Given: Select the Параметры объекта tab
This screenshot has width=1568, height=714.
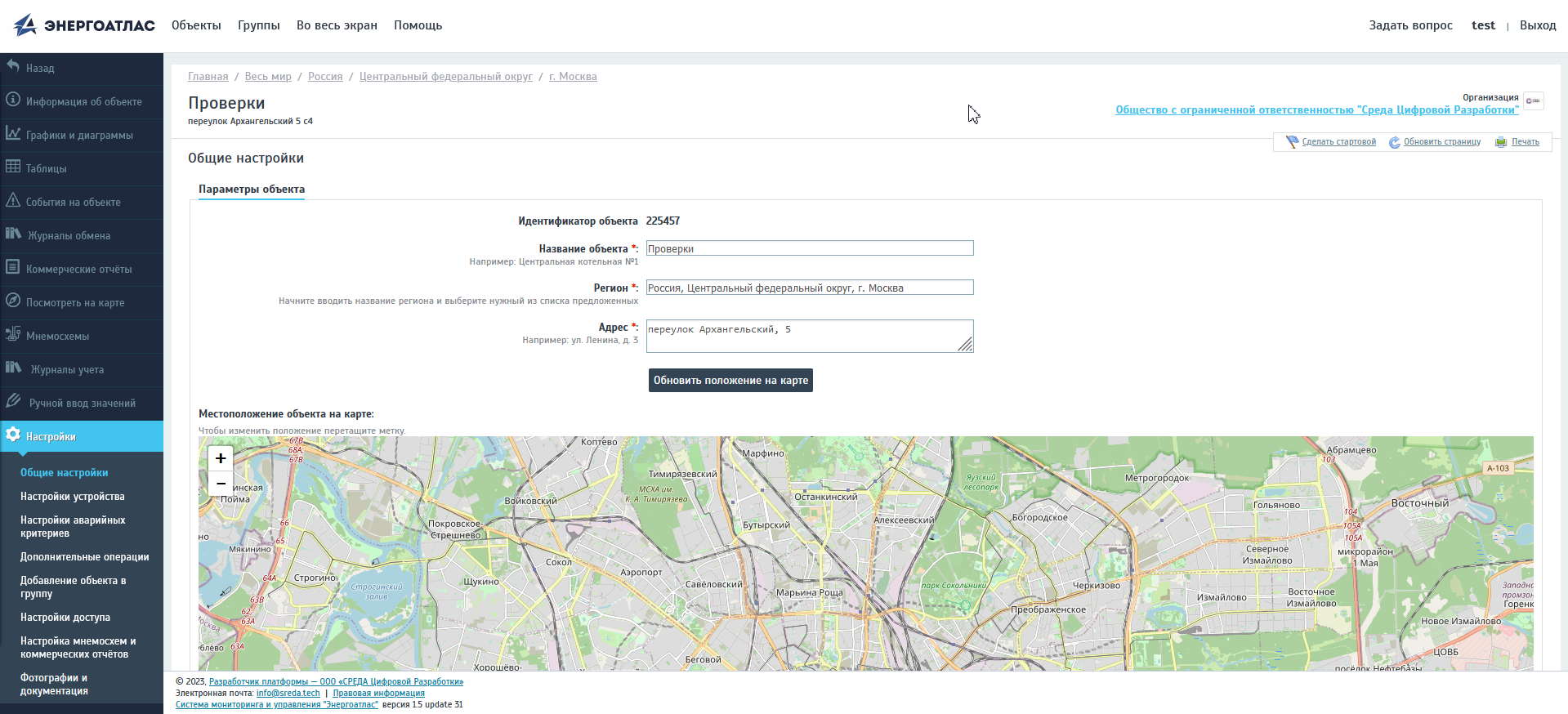Looking at the screenshot, I should point(252,189).
